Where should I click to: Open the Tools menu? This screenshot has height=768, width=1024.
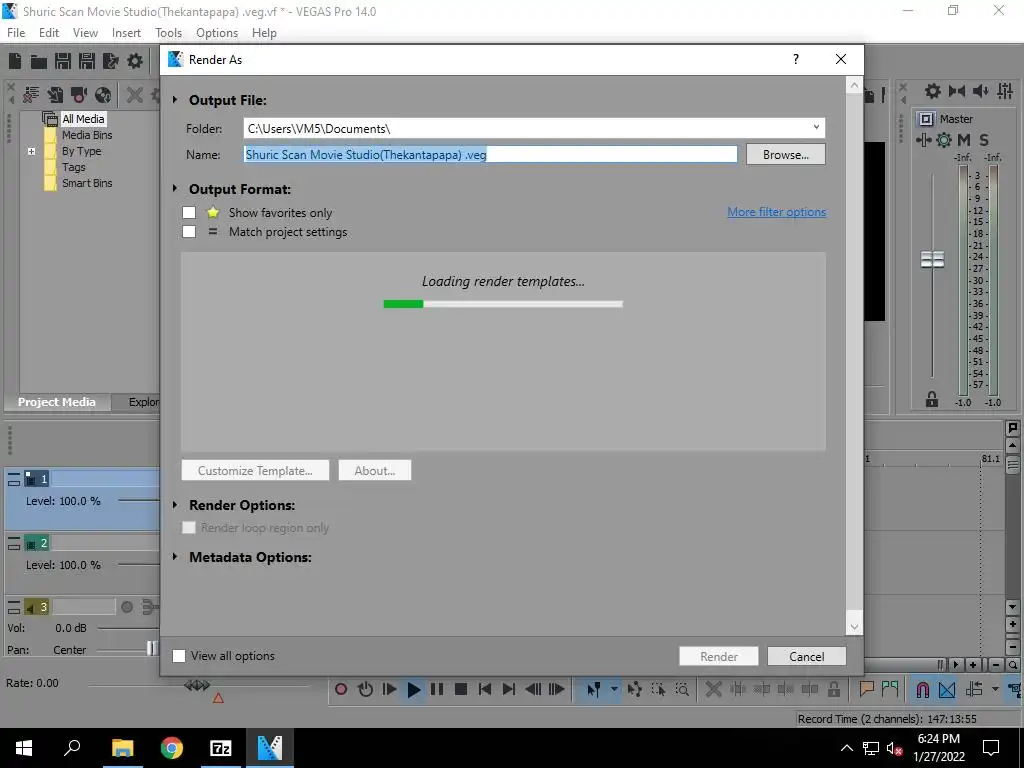168,33
